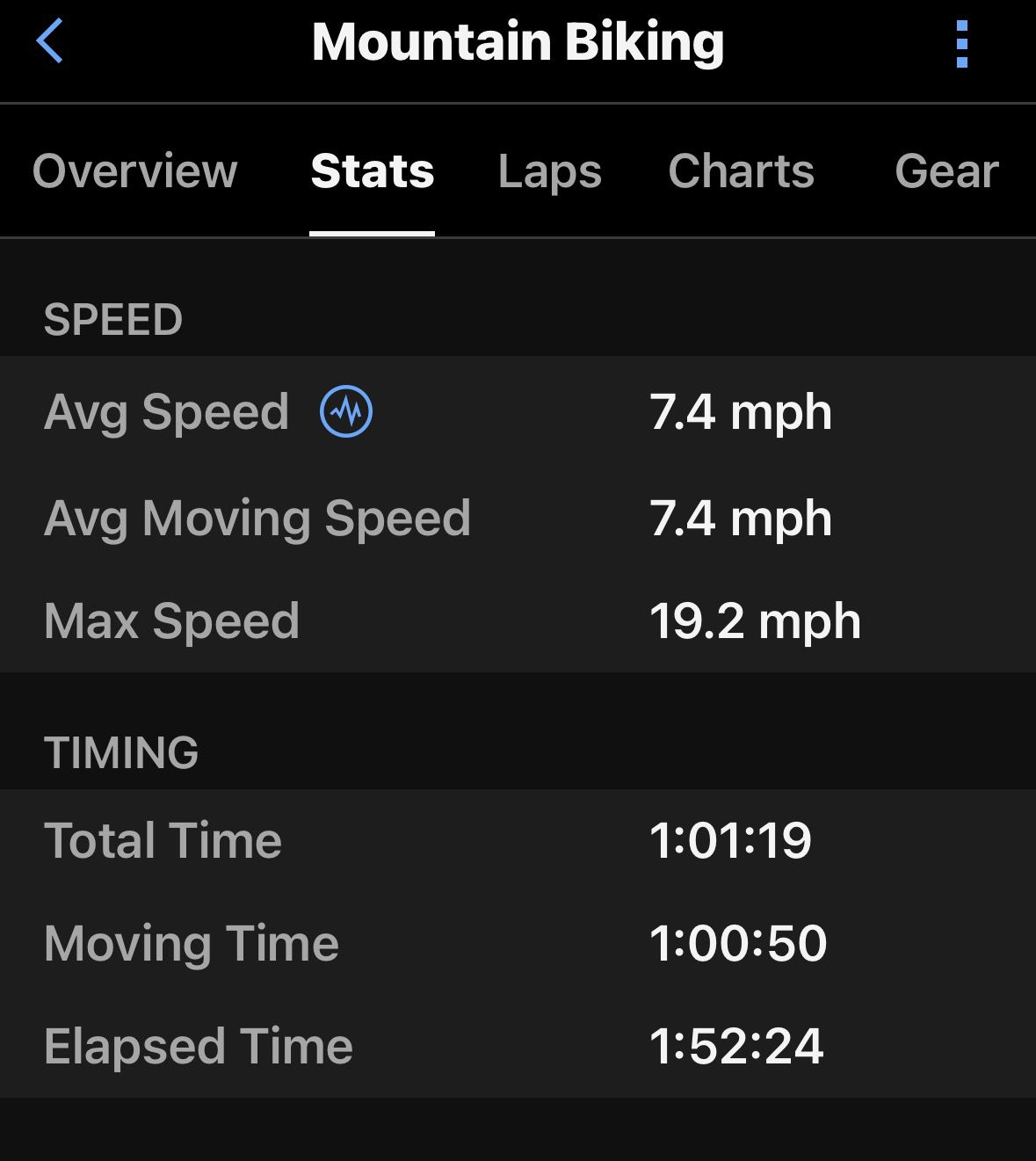Select the Stats tab
Image resolution: width=1036 pixels, height=1161 pixels.
tap(373, 171)
